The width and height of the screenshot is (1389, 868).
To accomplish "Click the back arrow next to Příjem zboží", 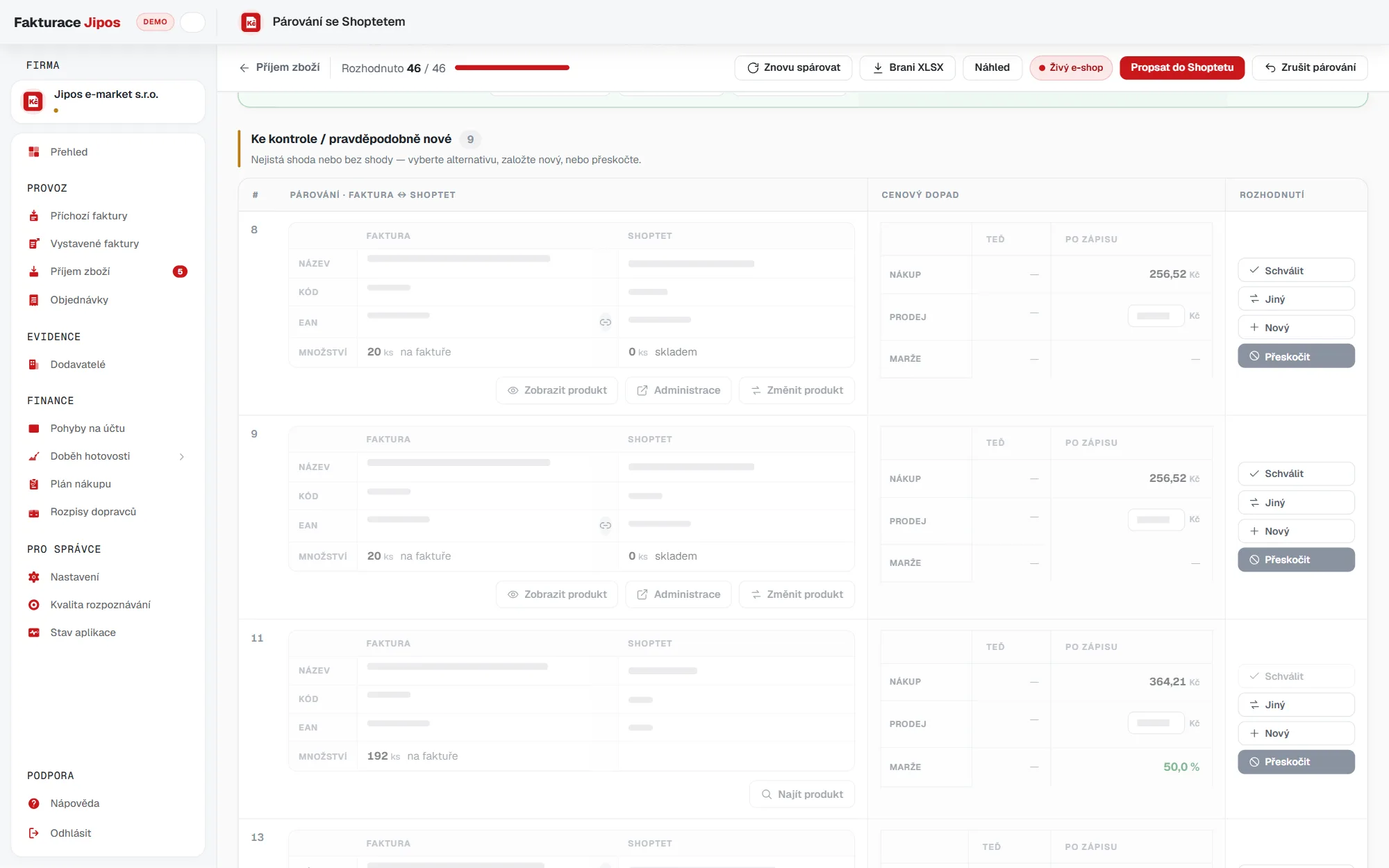I will coord(244,67).
